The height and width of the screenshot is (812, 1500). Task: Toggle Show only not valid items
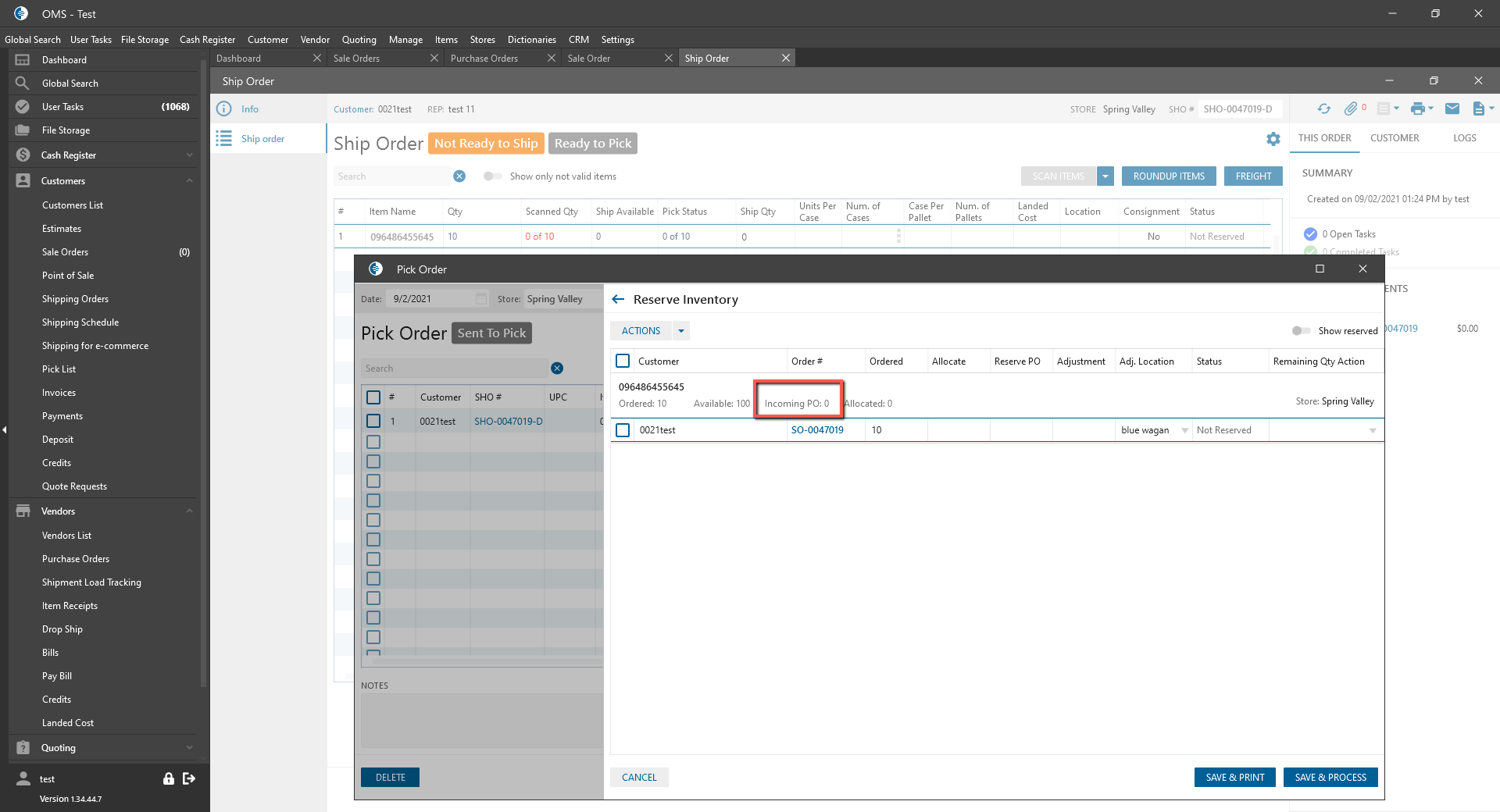[492, 176]
